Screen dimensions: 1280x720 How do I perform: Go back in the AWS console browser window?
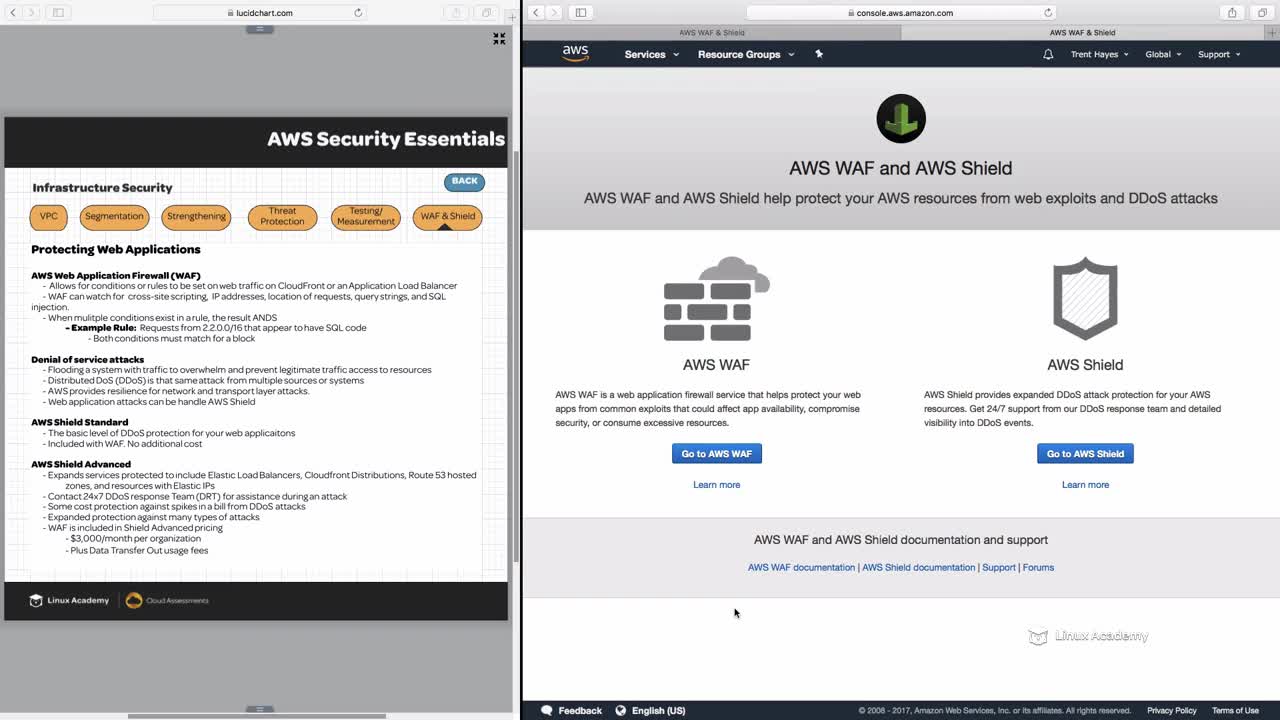point(536,13)
